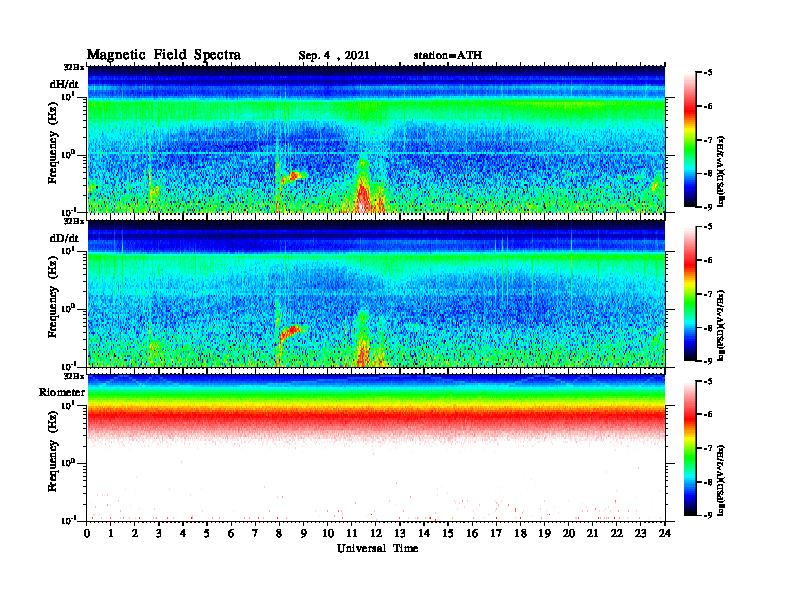Click hour 16 on the Universal Time axis
This screenshot has width=792, height=612.
[x=472, y=534]
